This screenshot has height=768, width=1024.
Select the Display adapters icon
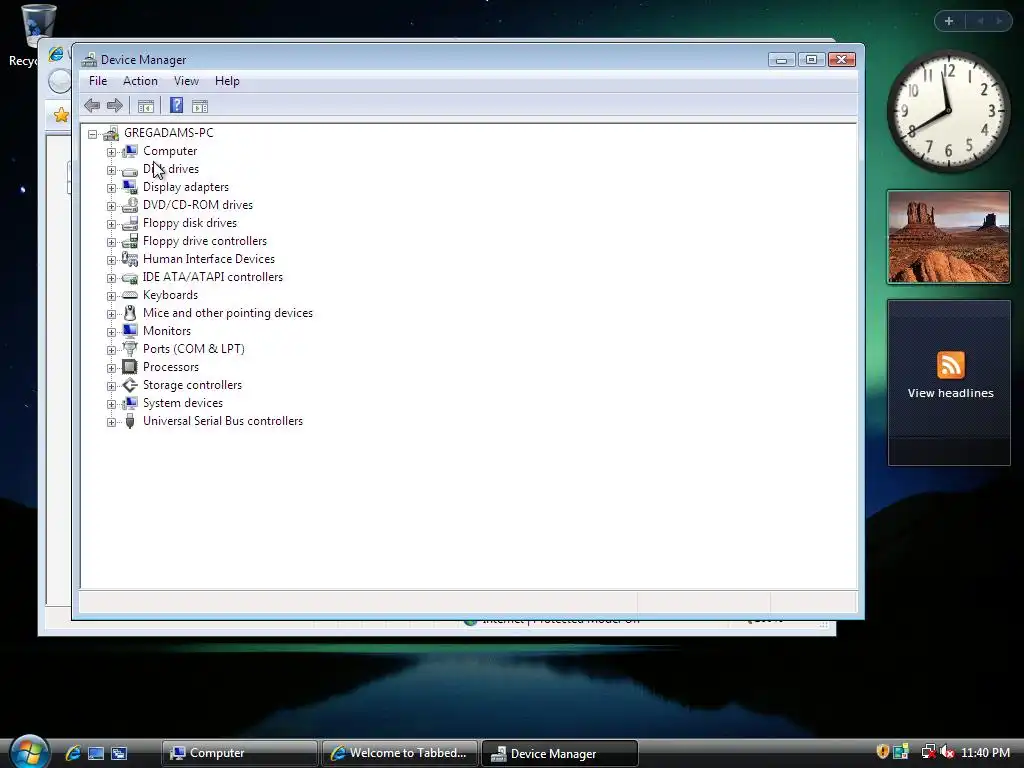click(130, 187)
